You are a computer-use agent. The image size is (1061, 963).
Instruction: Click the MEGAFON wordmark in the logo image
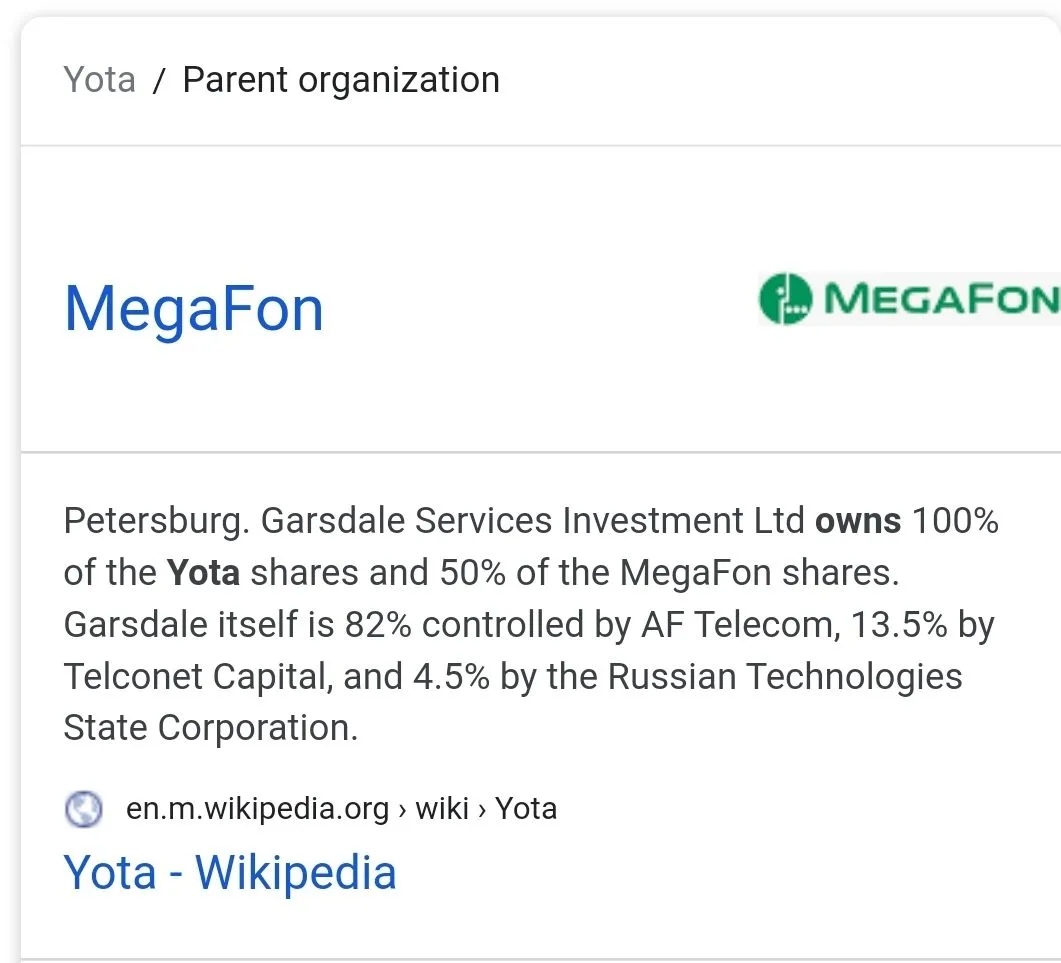coord(940,298)
